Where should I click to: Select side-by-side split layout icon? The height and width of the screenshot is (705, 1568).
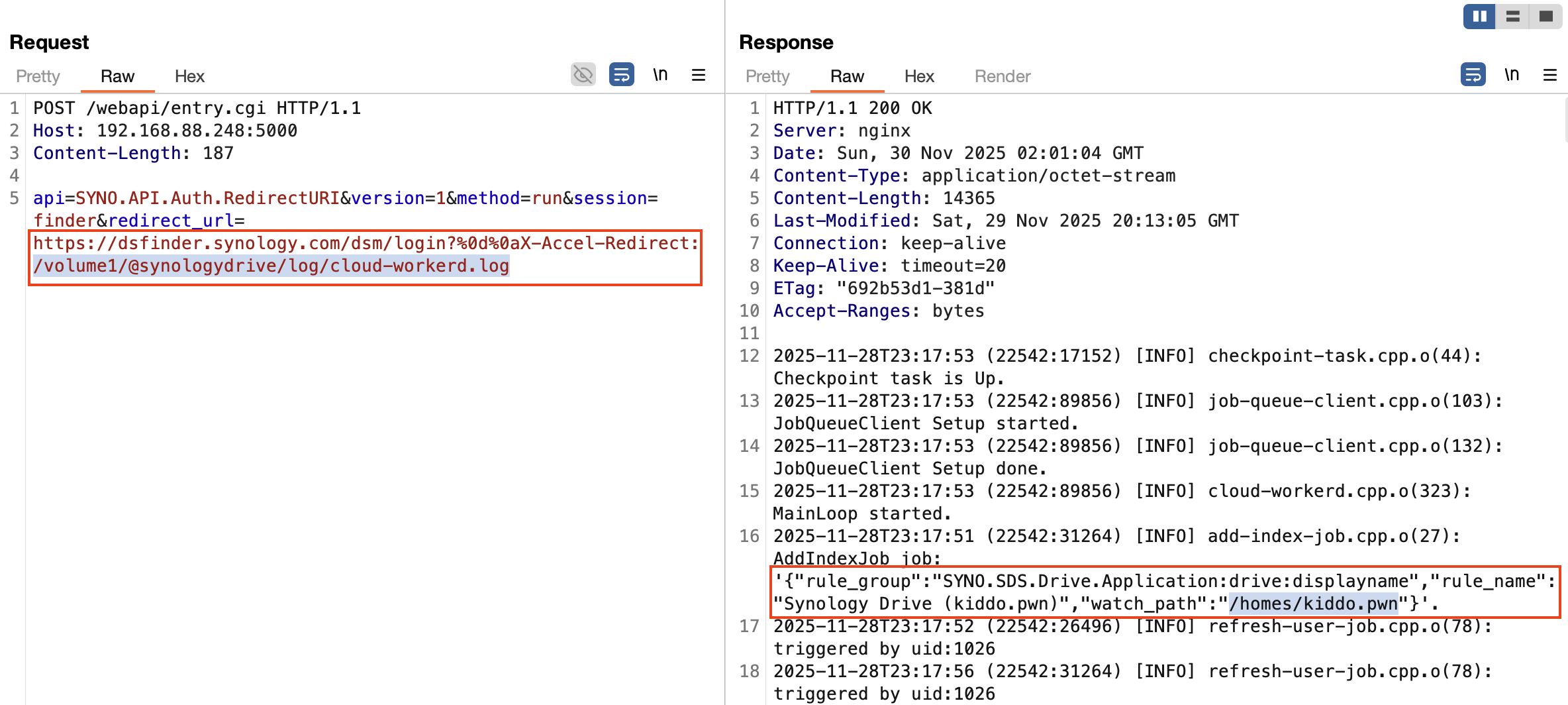point(1479,17)
